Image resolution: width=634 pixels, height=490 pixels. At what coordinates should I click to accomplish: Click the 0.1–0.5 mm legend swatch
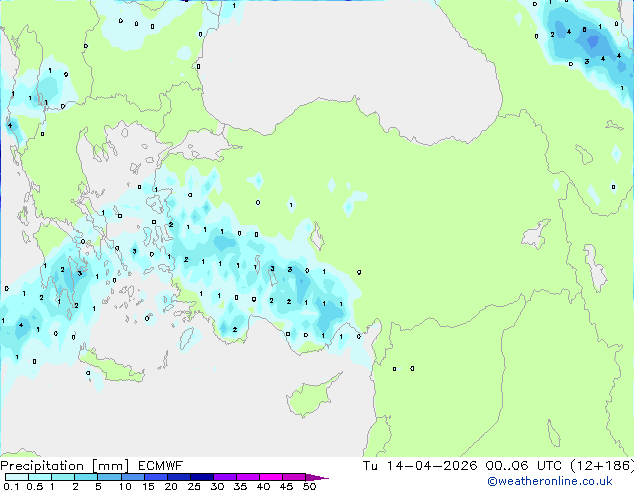(x=17, y=477)
